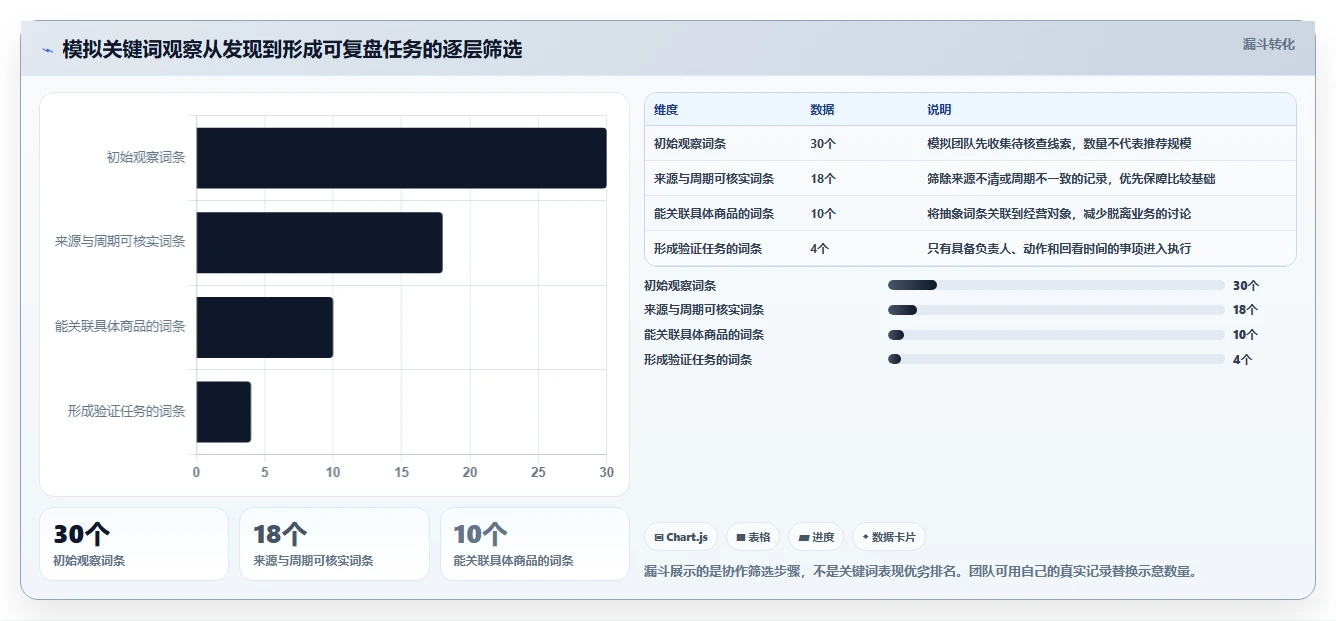Viewport: 1336px width, 621px height.
Task: Click the 形成验证任务的词条 bar in the chart
Action: click(223, 411)
